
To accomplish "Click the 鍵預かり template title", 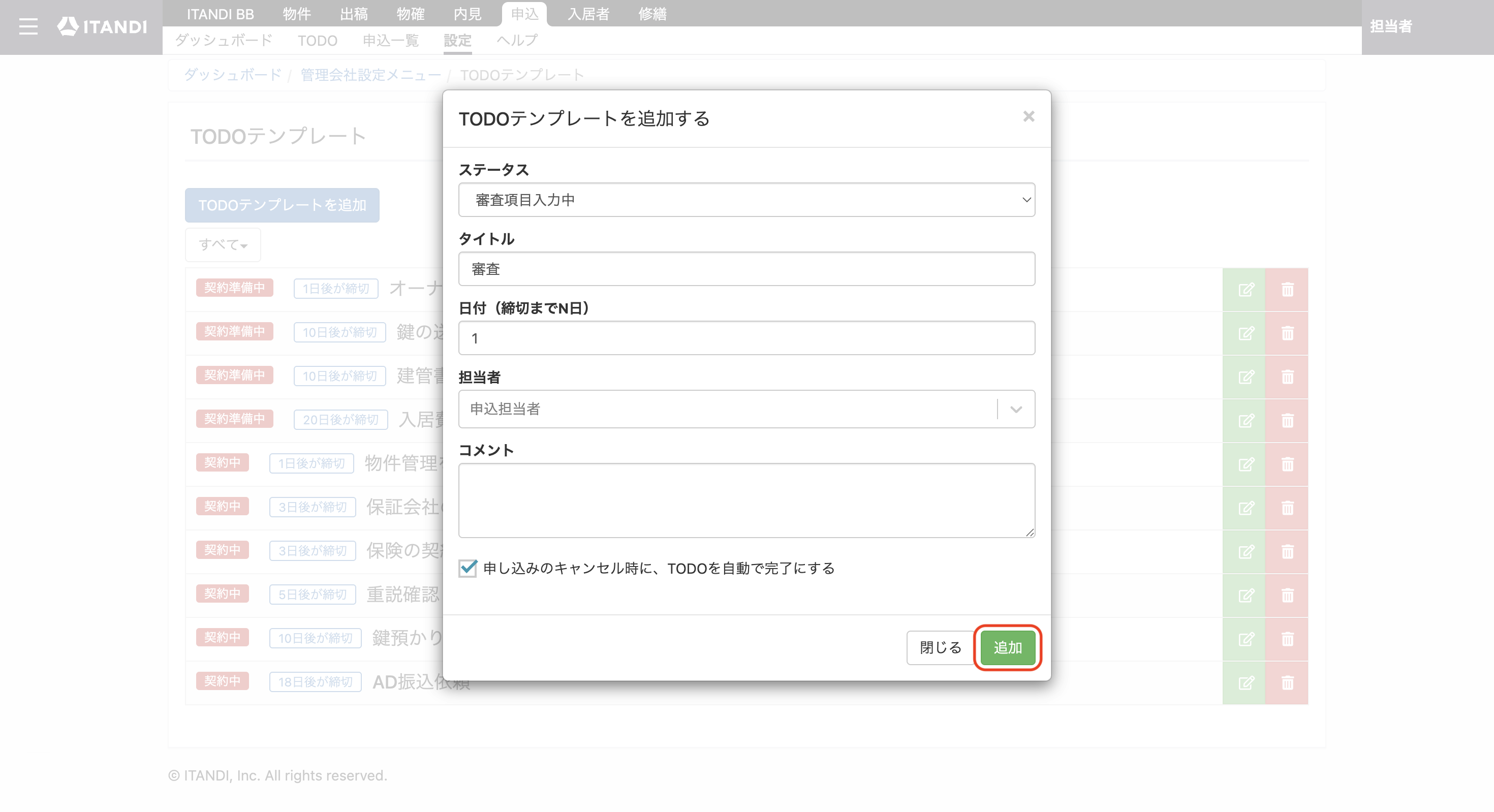I will pos(407,638).
